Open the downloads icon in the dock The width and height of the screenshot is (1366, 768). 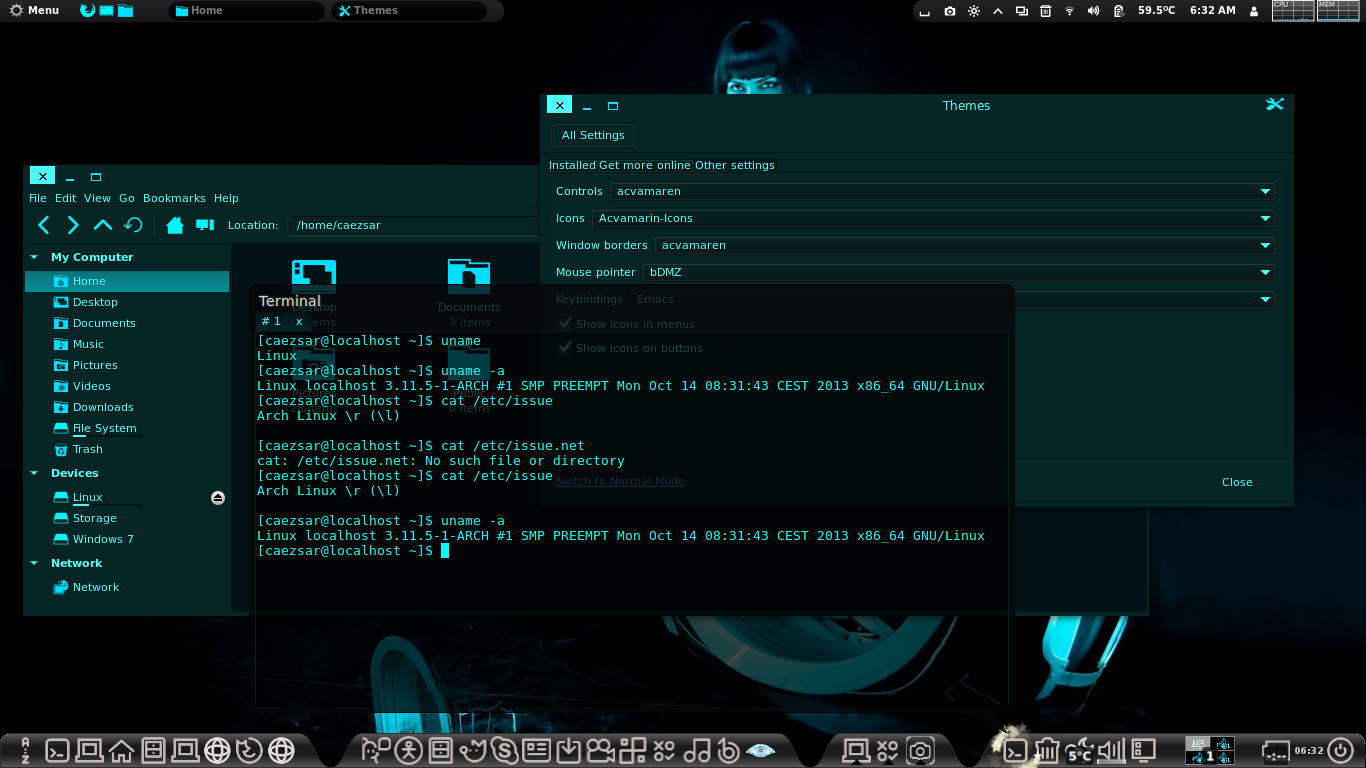tap(569, 749)
